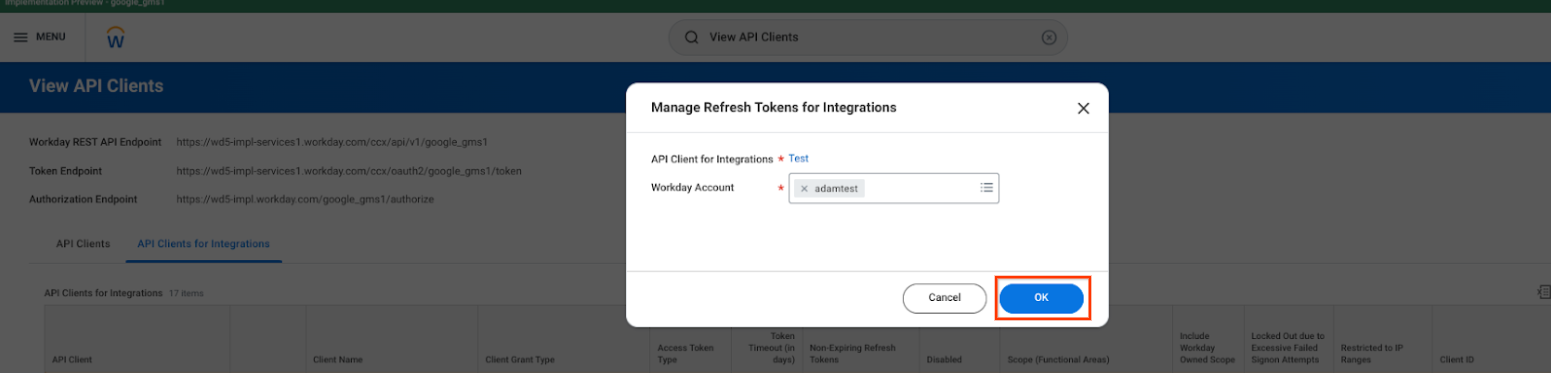Click the View API Clients page title
1551x373 pixels.
96,86
